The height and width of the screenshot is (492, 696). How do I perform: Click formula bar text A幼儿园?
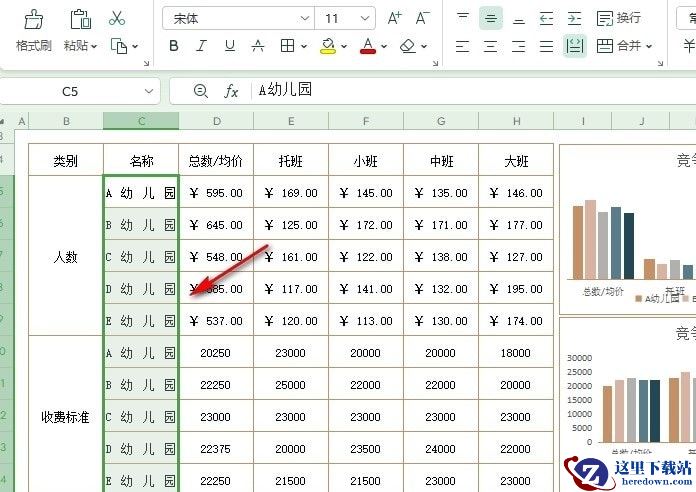click(x=285, y=90)
